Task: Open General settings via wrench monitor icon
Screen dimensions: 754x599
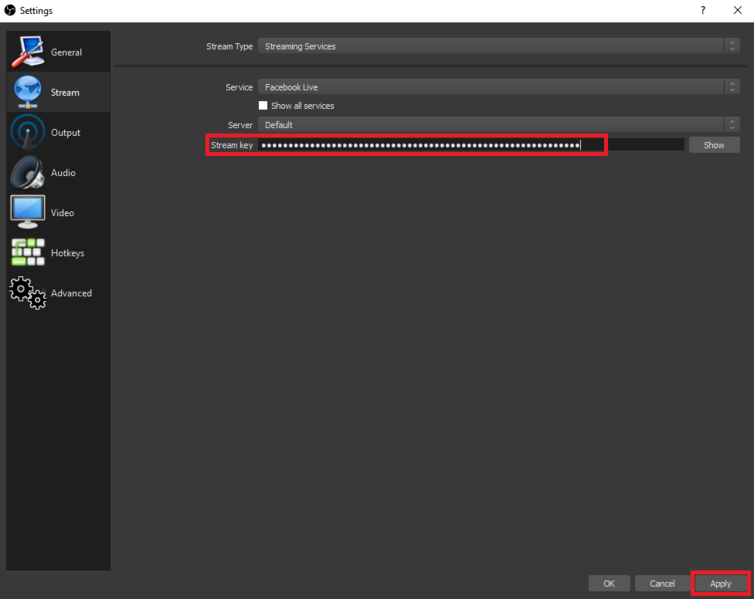Action: pos(28,51)
